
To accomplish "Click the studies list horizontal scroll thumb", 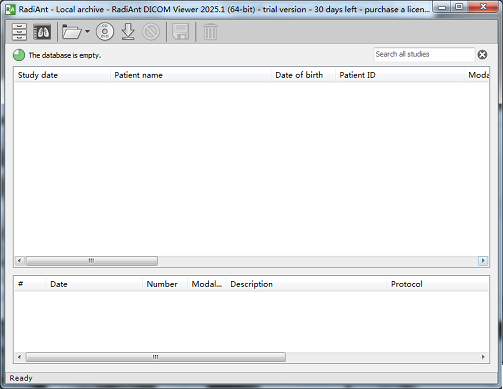I will pyautogui.click(x=92, y=261).
